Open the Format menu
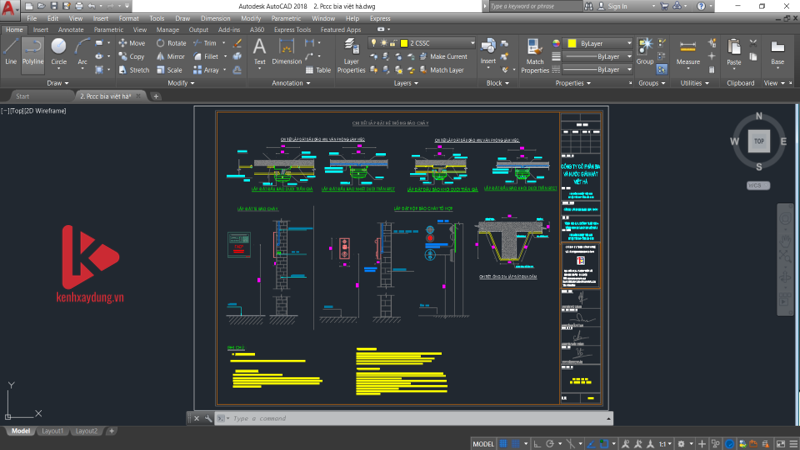This screenshot has height=450, width=800. (129, 18)
